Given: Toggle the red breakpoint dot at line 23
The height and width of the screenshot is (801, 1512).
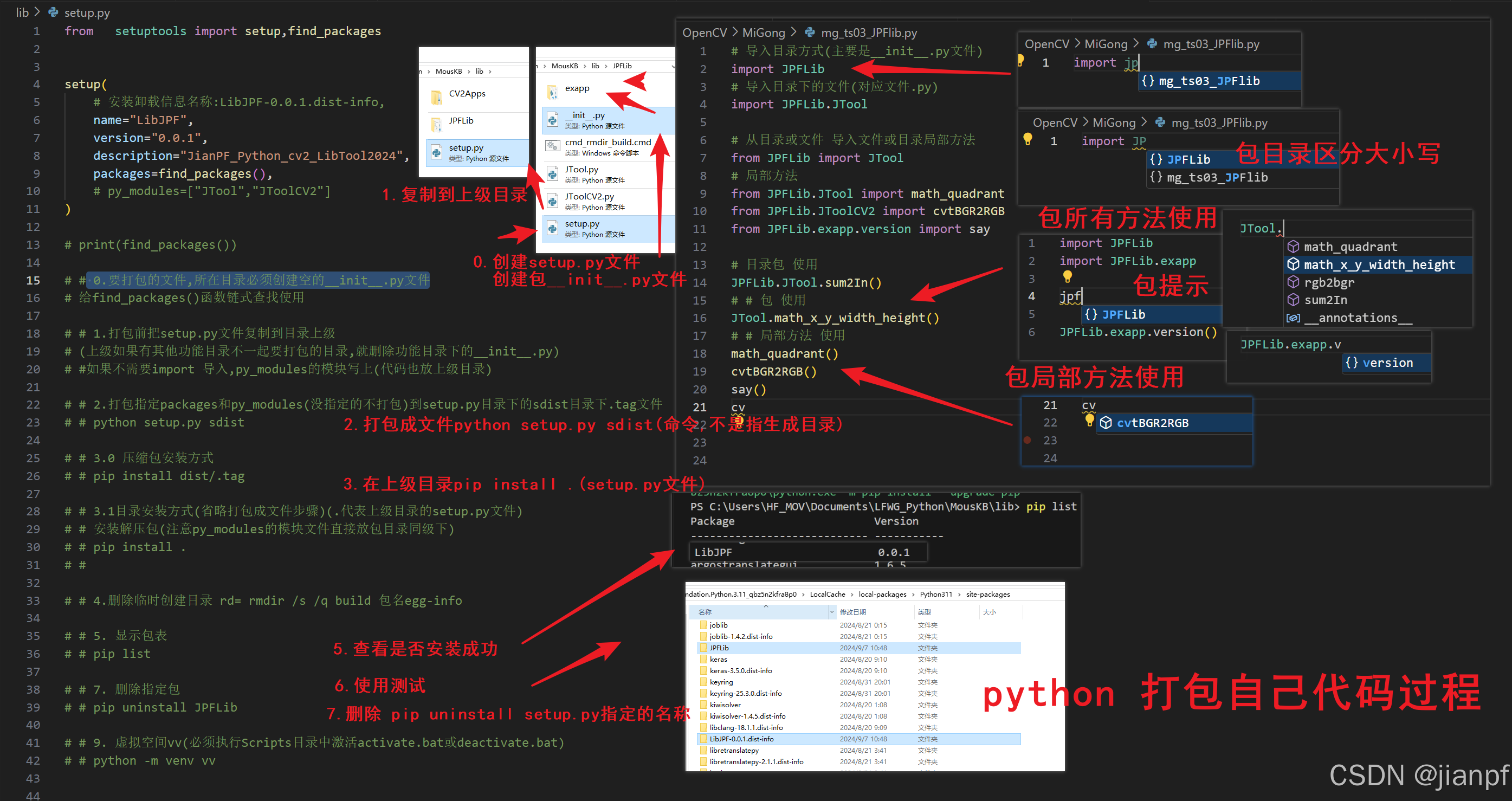Looking at the screenshot, I should click(x=1027, y=440).
